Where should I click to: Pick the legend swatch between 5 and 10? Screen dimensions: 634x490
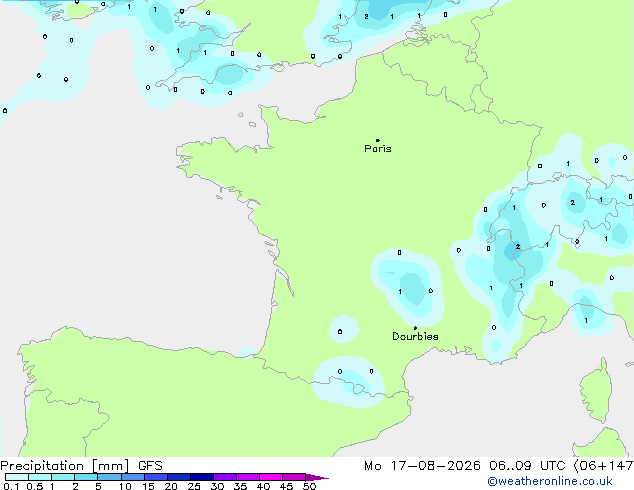coord(109,477)
